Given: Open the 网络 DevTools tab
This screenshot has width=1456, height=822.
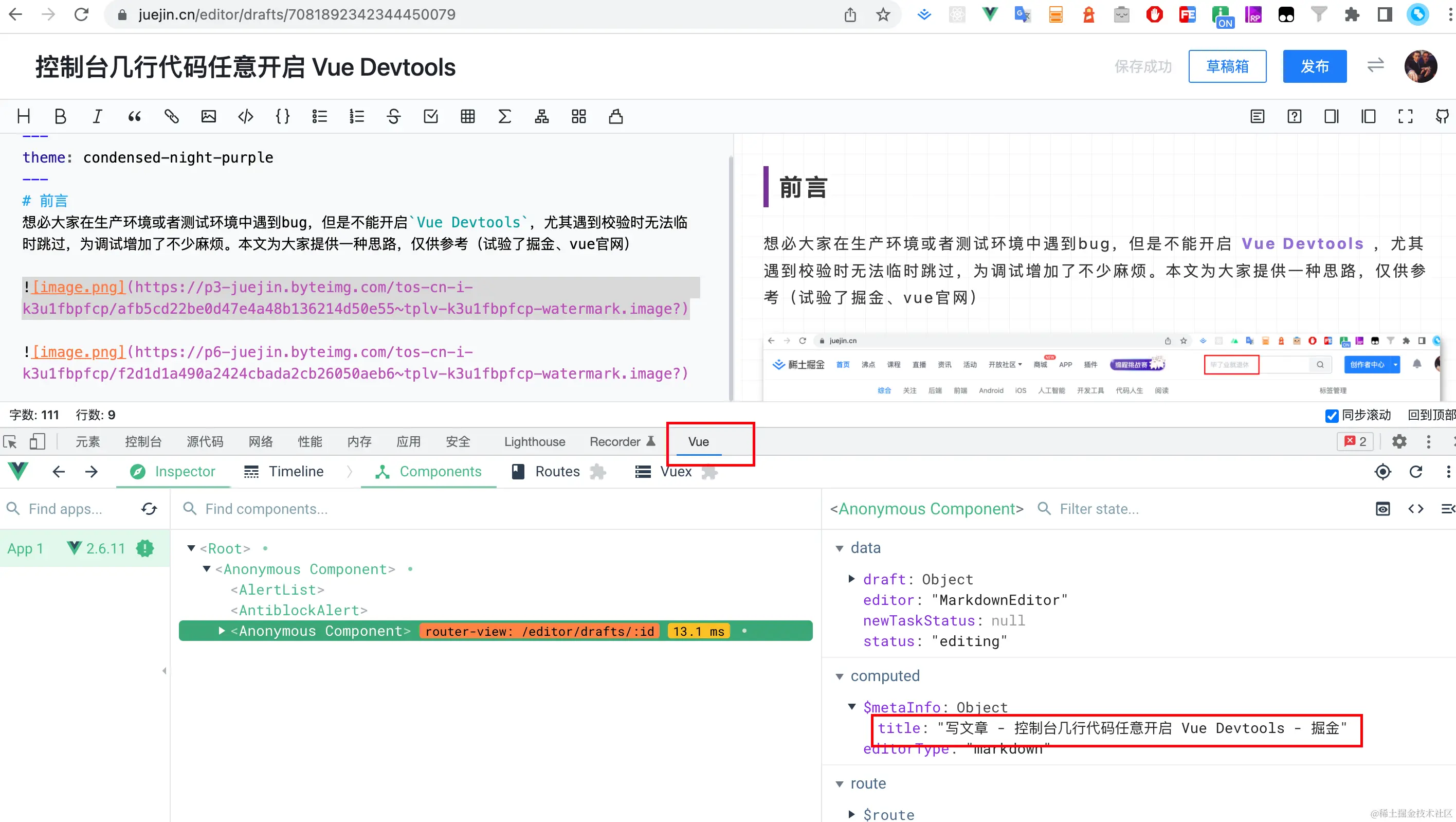Looking at the screenshot, I should [x=261, y=441].
